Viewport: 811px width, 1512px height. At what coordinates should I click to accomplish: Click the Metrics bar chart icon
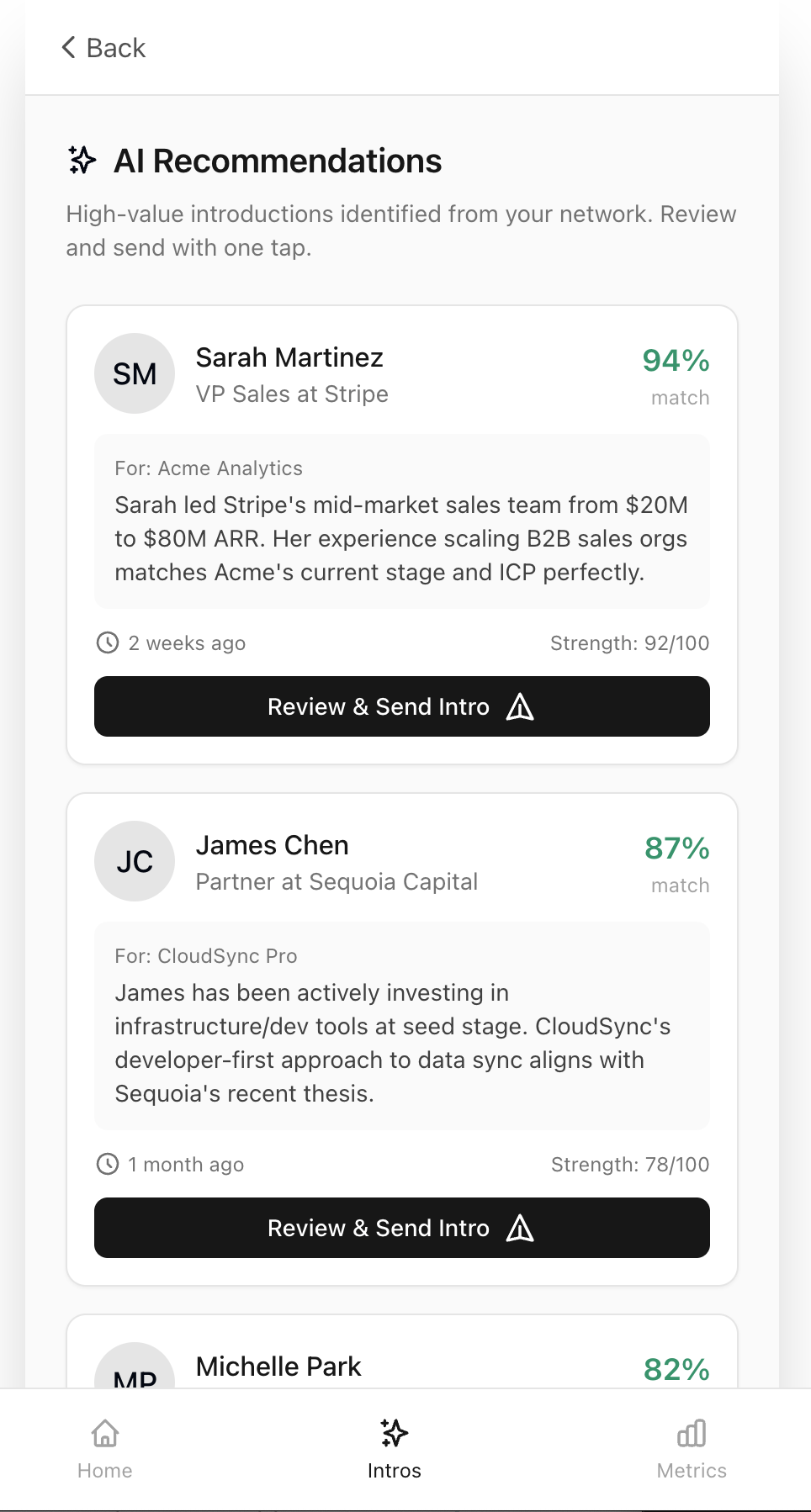[692, 1433]
